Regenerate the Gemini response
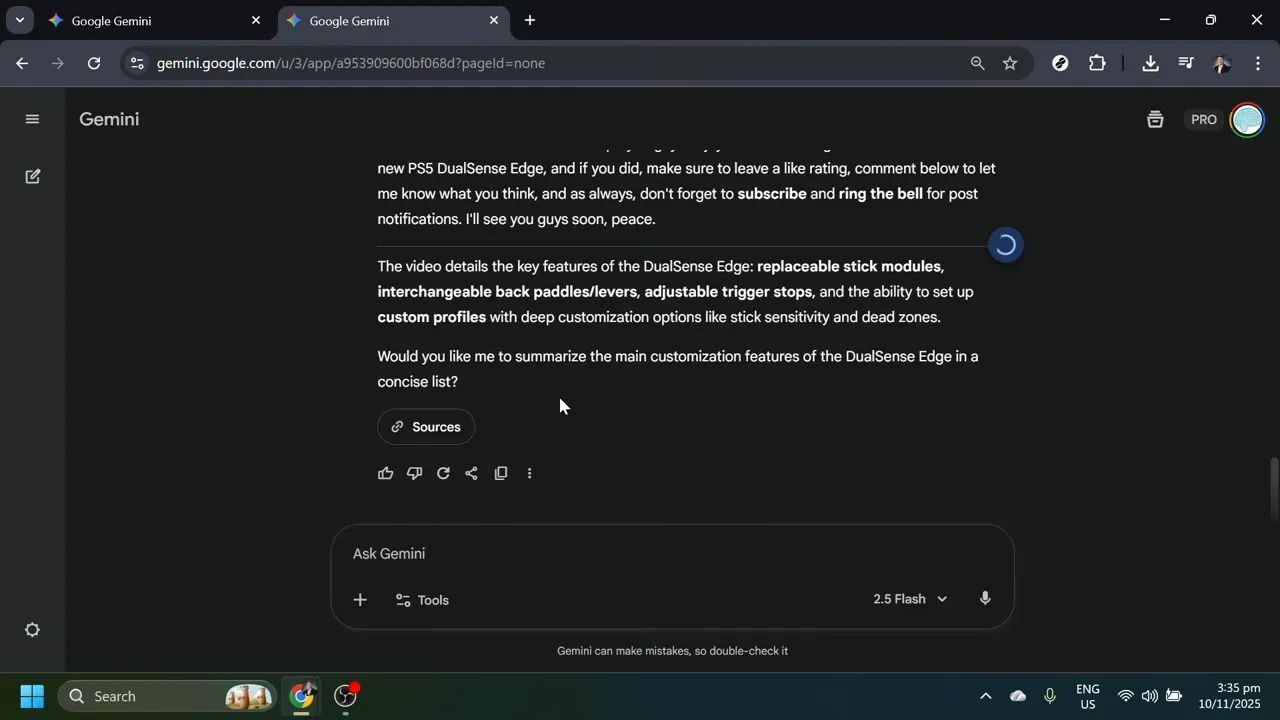The image size is (1280, 720). click(x=443, y=473)
